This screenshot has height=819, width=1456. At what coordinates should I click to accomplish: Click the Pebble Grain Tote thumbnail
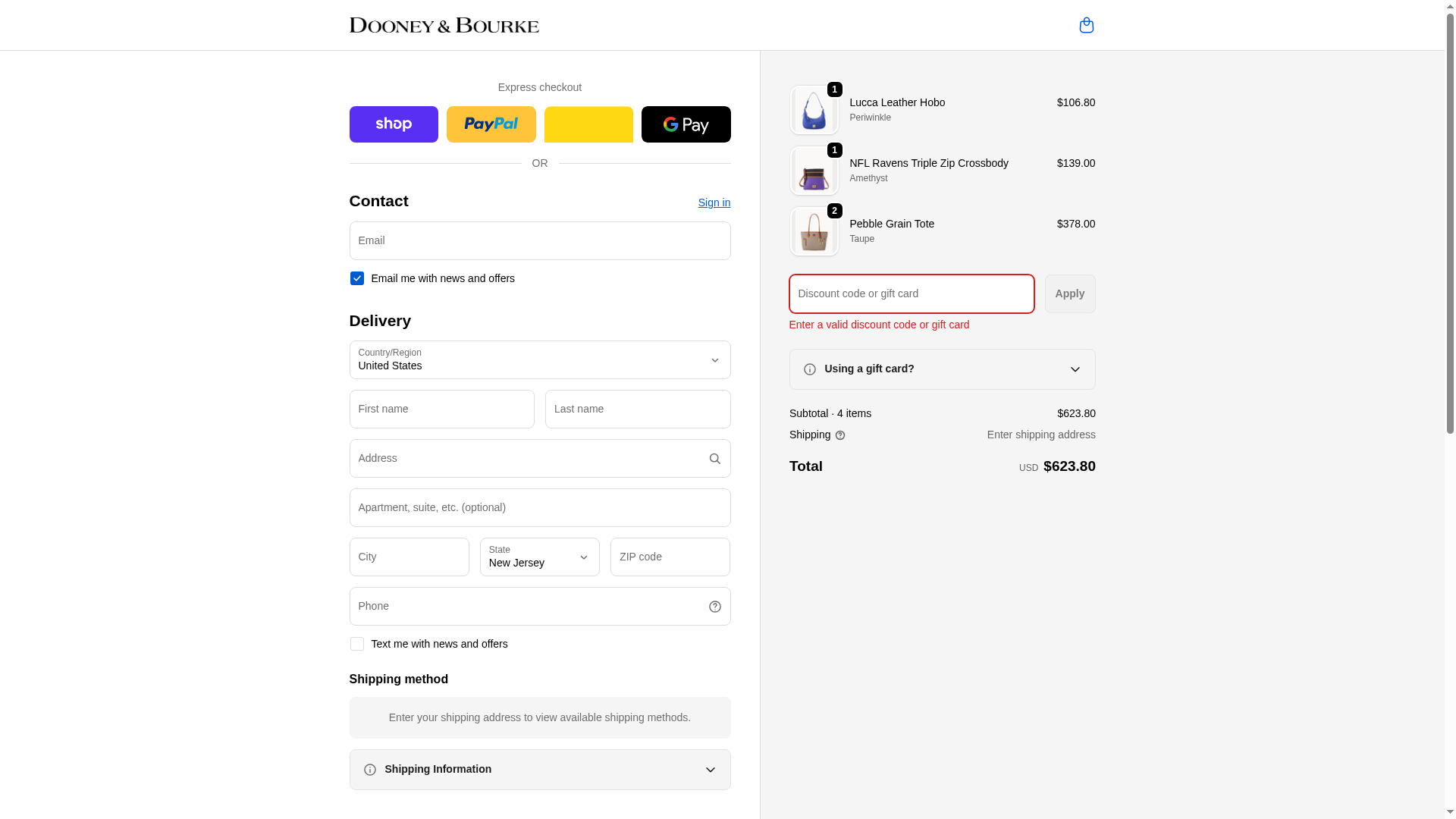[814, 232]
